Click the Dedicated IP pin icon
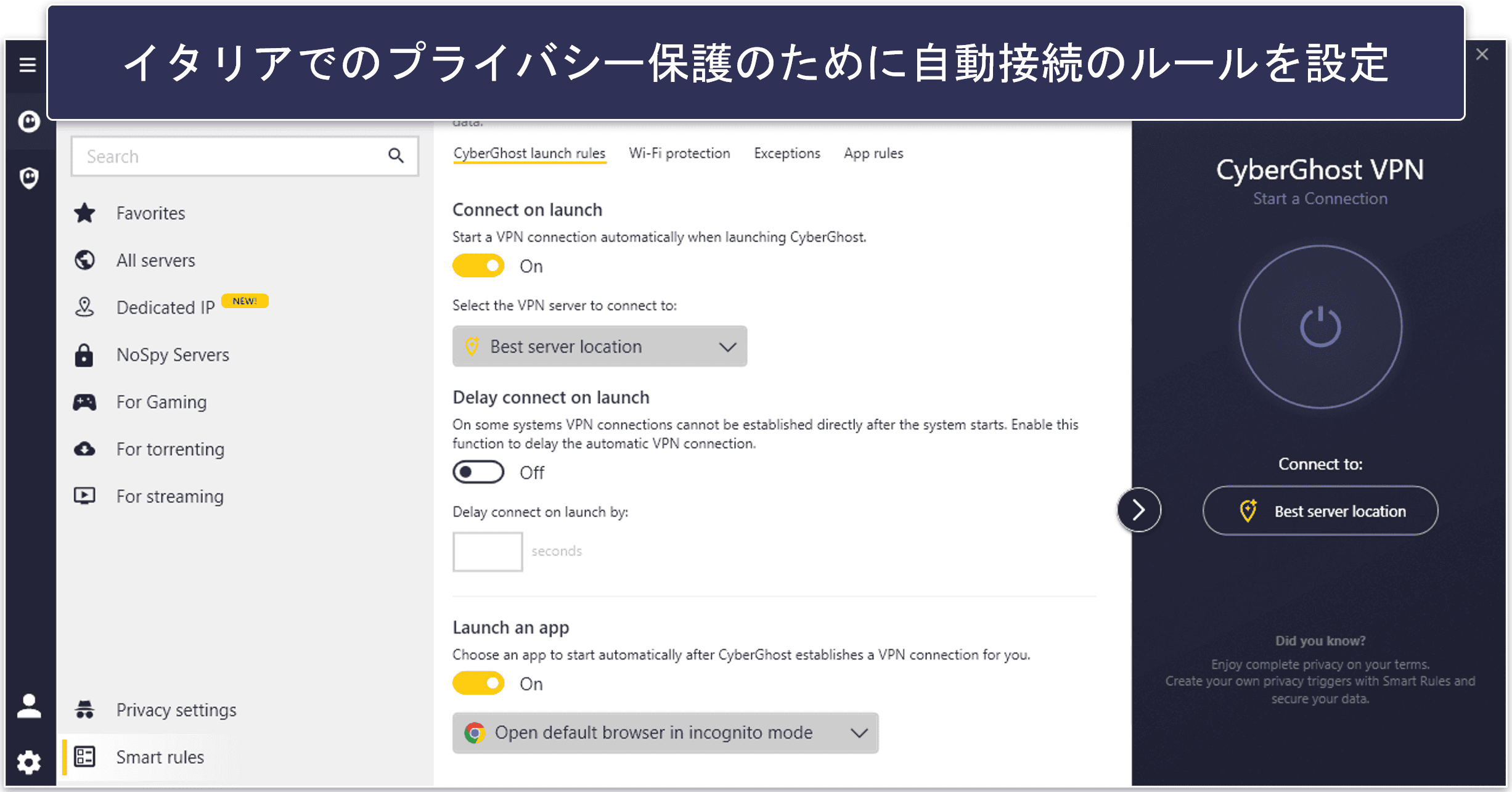This screenshot has width=1512, height=792. 84,307
